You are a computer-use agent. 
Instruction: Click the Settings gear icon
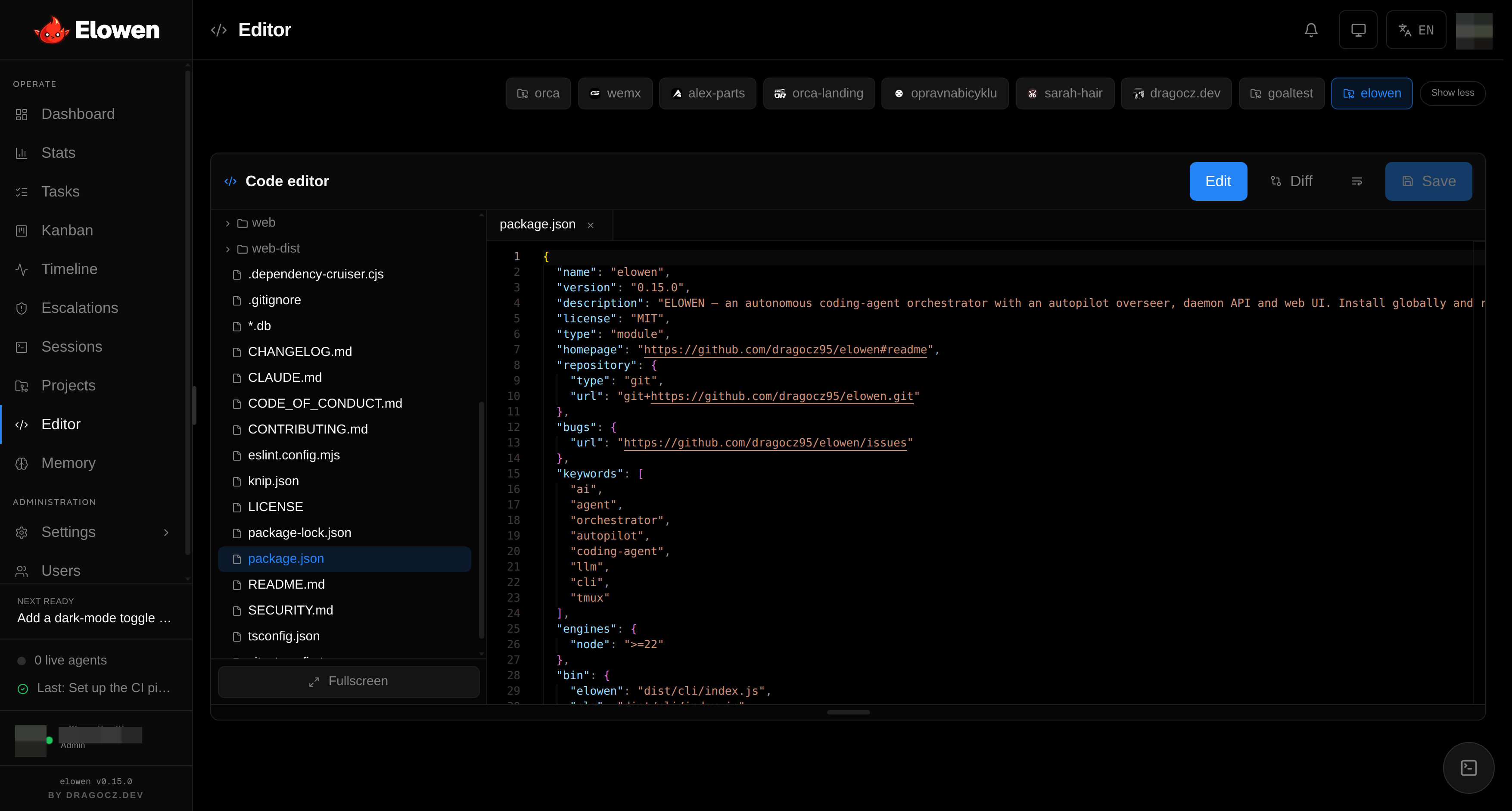(22, 532)
